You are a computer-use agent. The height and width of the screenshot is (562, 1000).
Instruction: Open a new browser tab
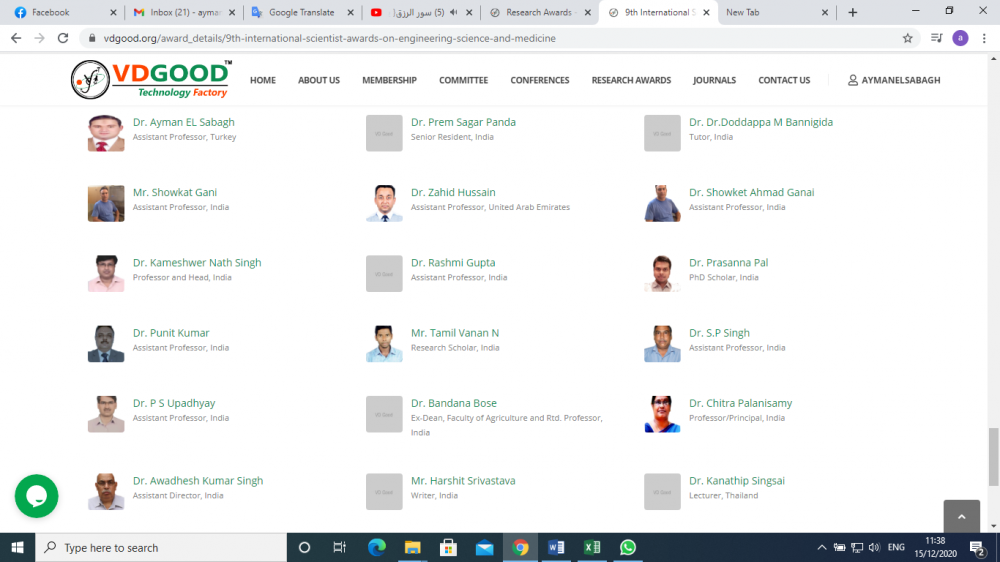(x=853, y=12)
